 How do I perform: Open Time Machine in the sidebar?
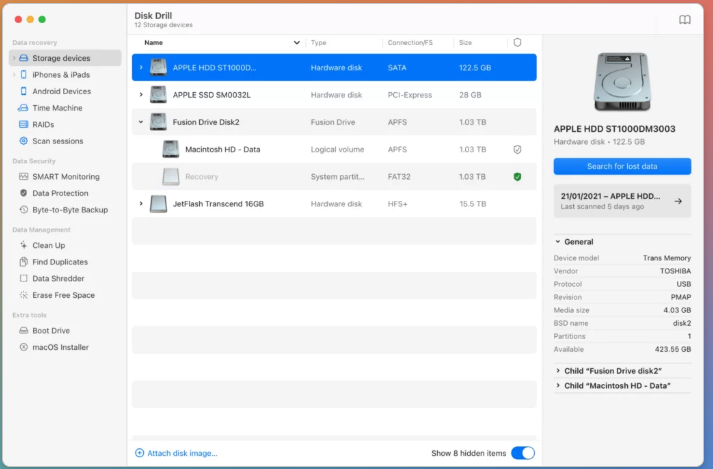[57, 108]
